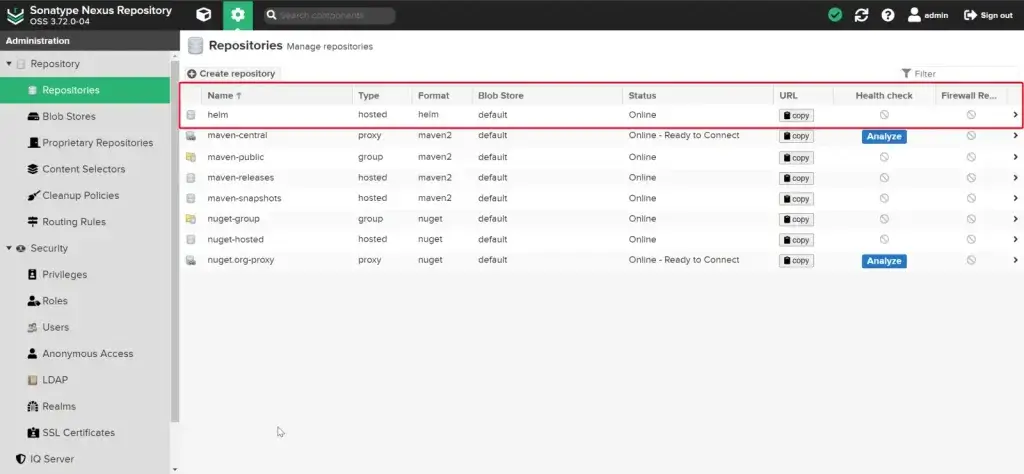Screen dimensions: 1024x474
Task: Collapse the Security tree section
Action: pos(9,248)
